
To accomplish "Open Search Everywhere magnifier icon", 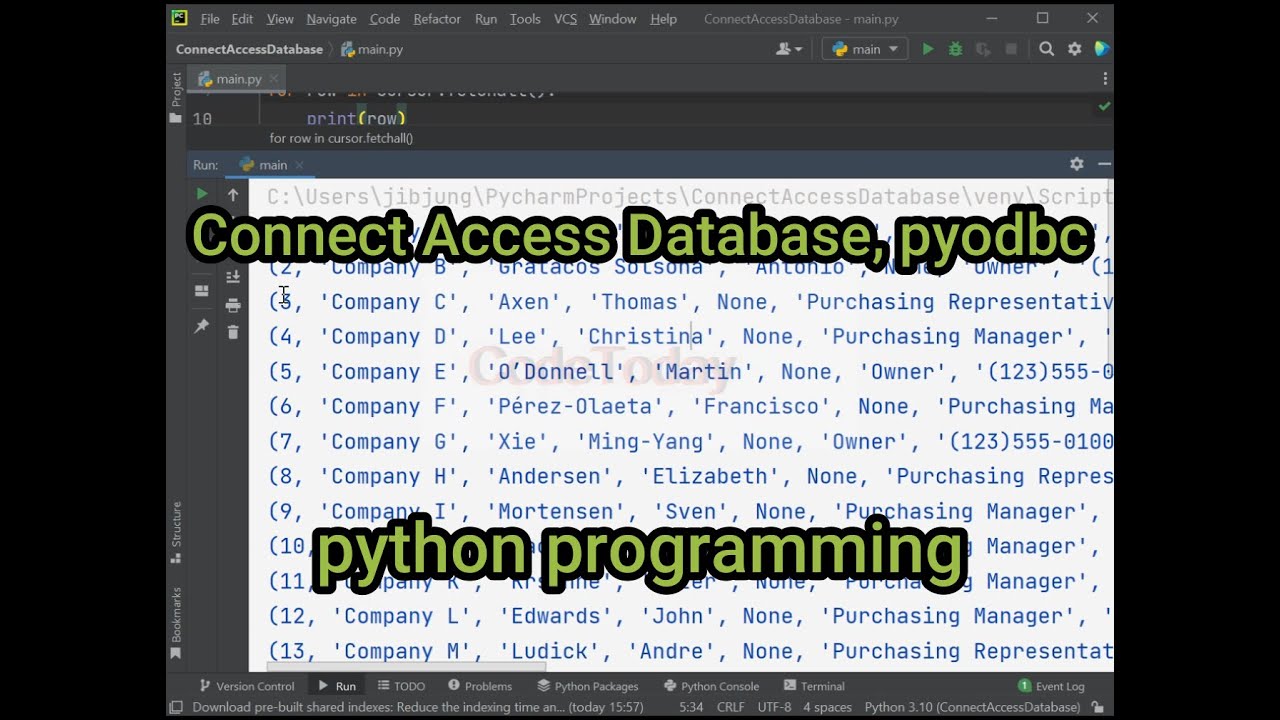I will coord(1046,49).
